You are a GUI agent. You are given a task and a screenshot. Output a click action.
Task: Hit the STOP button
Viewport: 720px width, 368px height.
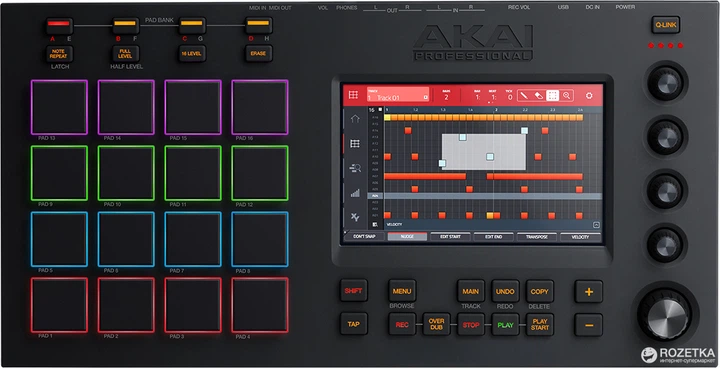(x=471, y=325)
